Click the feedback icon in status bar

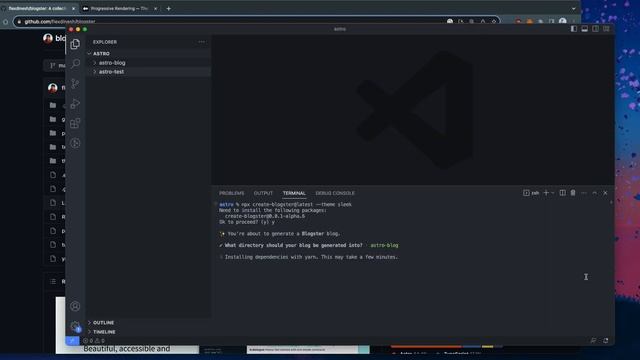click(593, 340)
